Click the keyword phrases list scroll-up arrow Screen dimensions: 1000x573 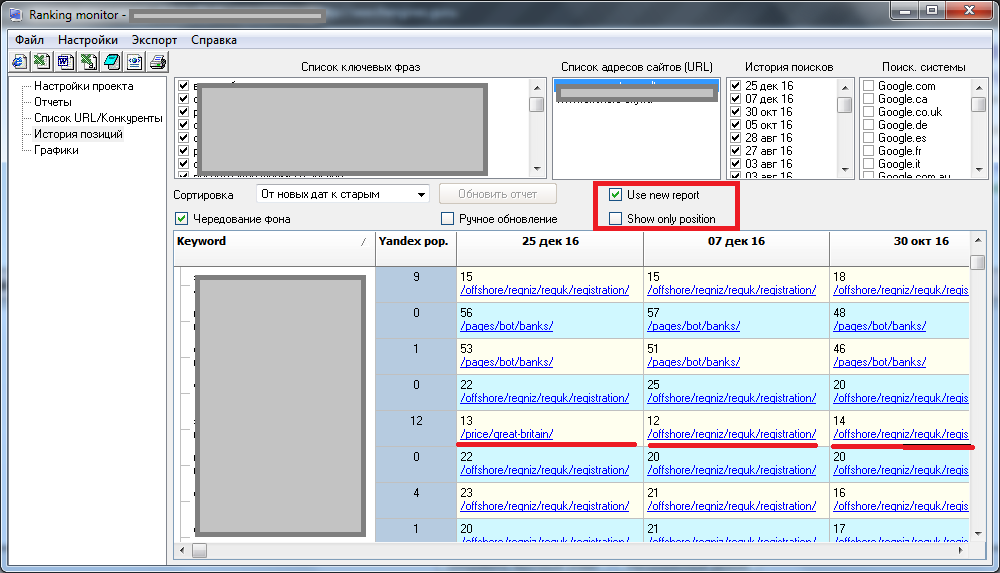tap(537, 87)
